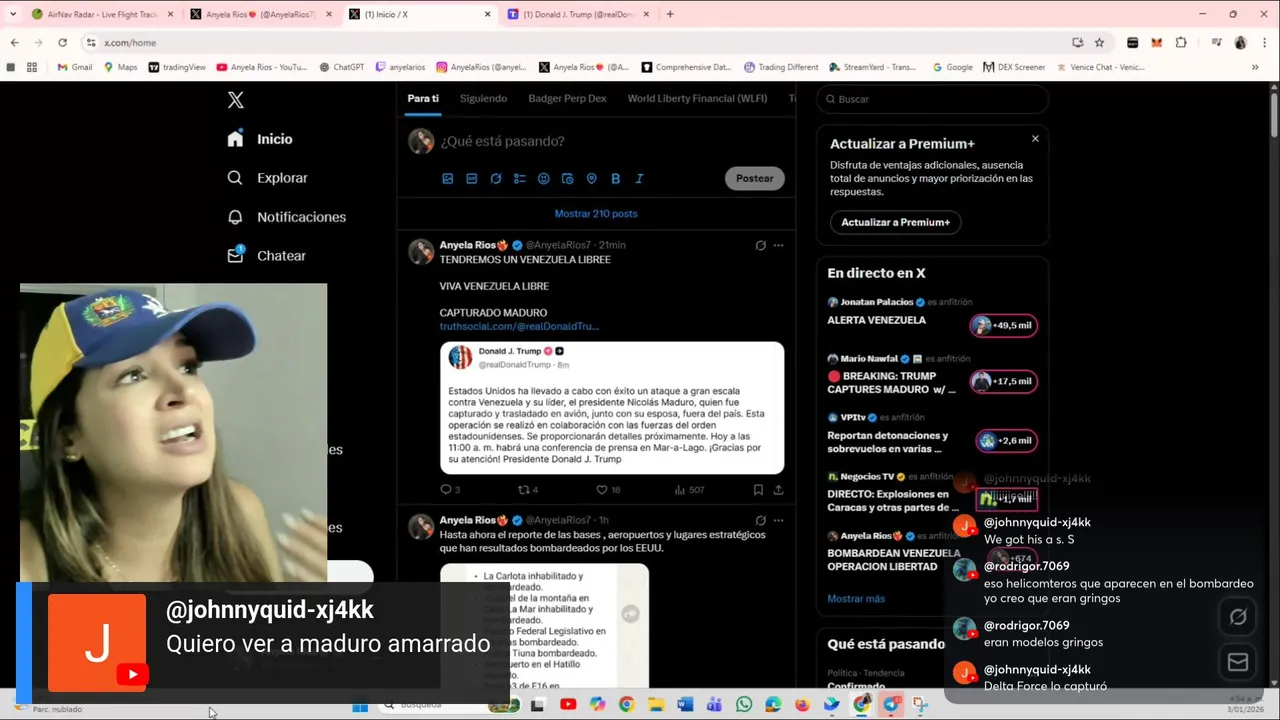
Task: Click the Actualizar a Premium+ button
Action: (895, 222)
